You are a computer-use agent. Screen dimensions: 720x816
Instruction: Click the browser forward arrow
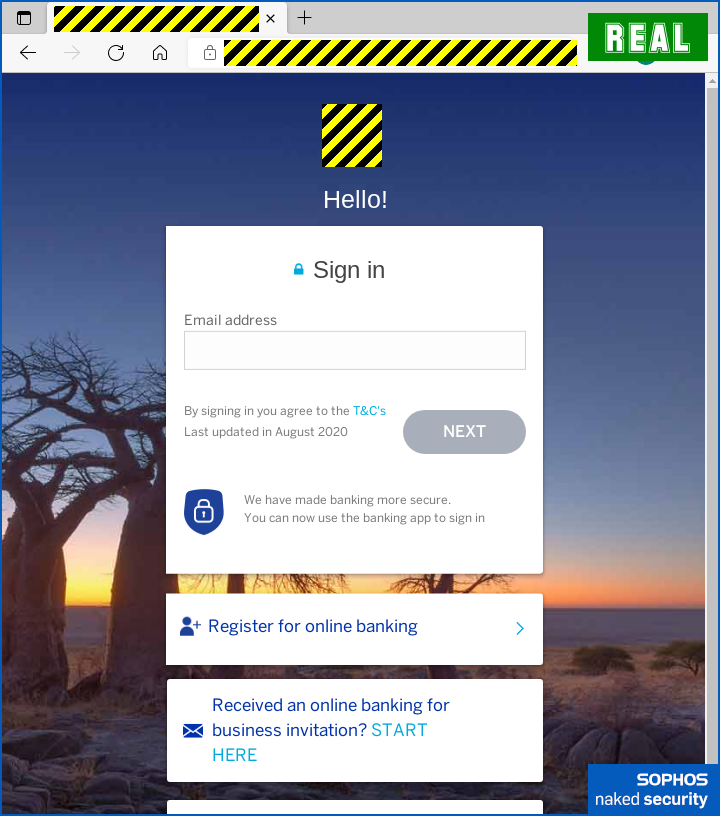coord(72,53)
